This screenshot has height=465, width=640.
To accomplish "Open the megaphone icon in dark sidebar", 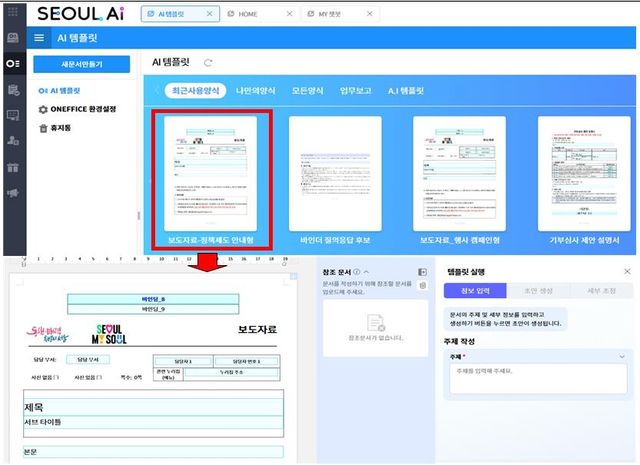I will click(13, 193).
